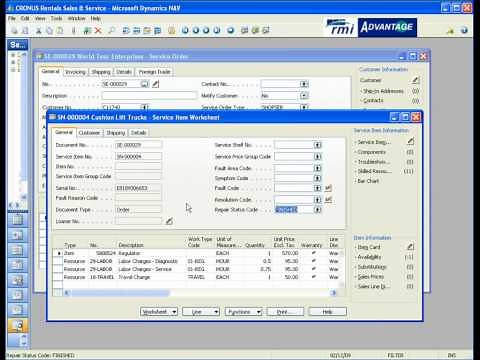Click the icon right of Resolution Code lookup
Screen dimensions: 480x360
point(328,200)
